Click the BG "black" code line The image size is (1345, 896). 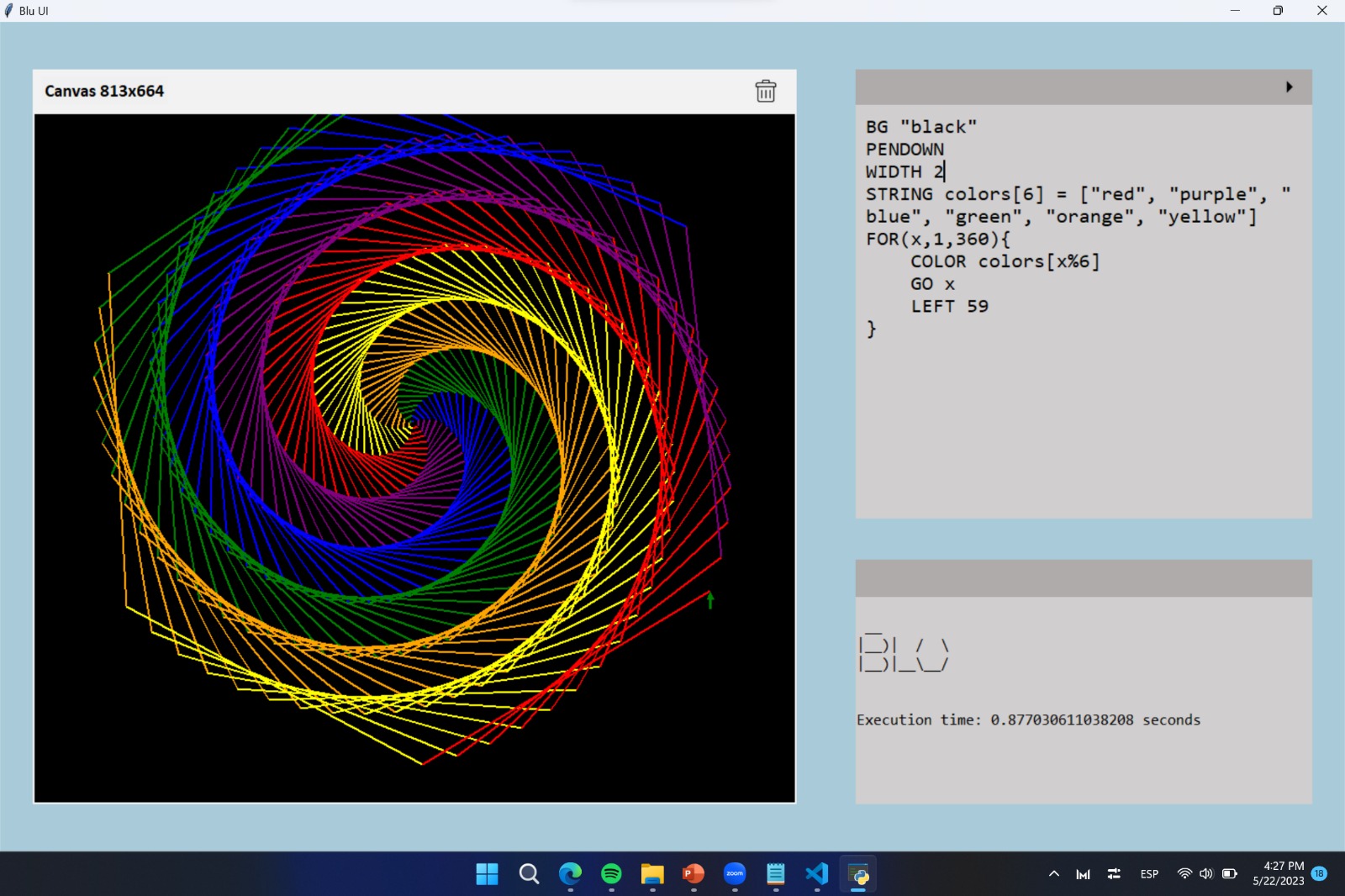tap(921, 127)
